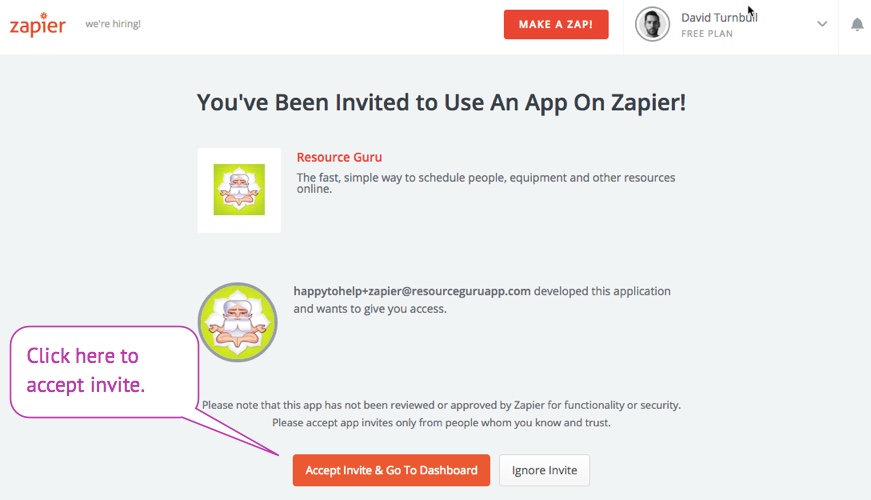Click the square Resource Guru app icon
The height and width of the screenshot is (500, 871).
[x=239, y=189]
